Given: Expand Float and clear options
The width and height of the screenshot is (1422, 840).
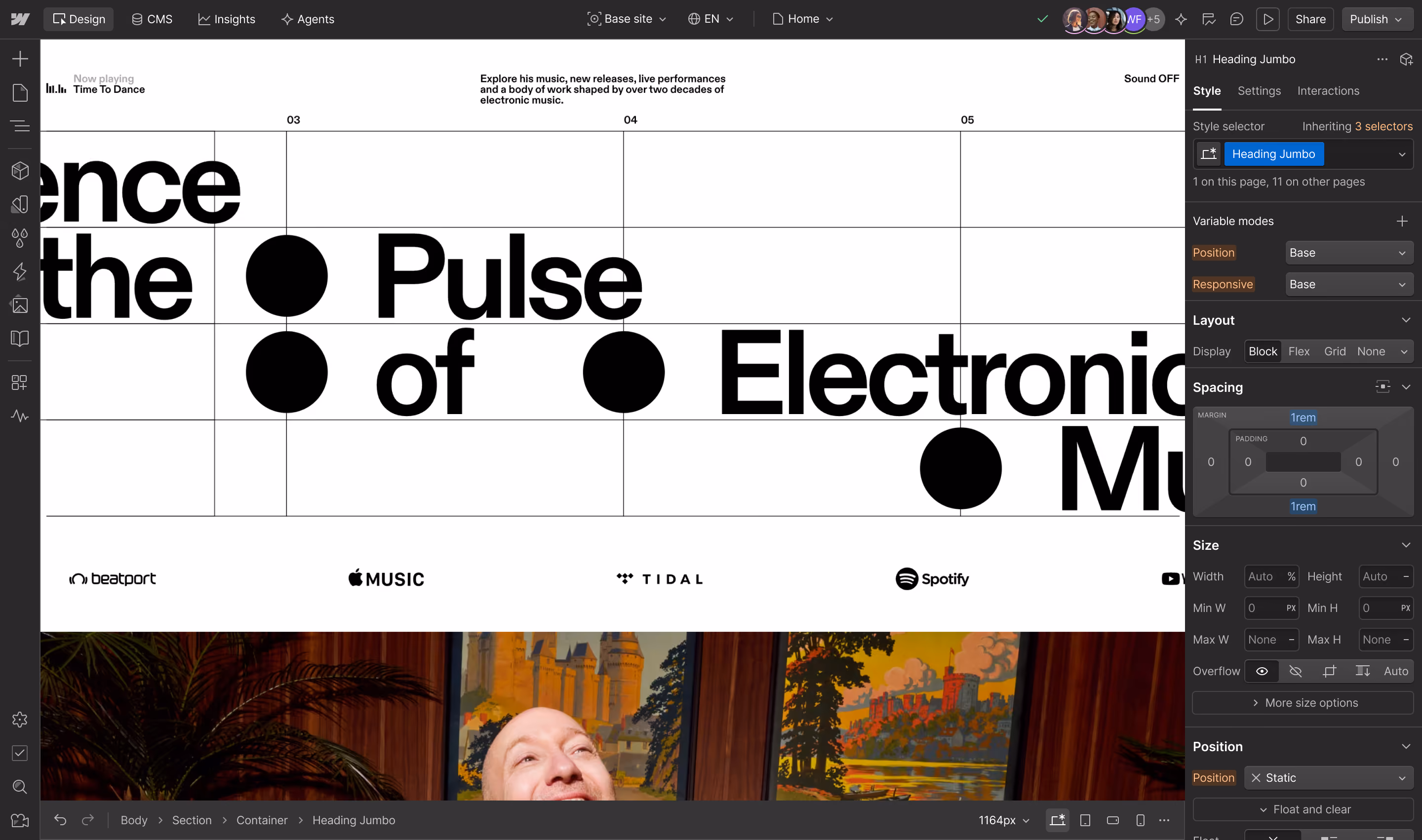Looking at the screenshot, I should 1303,810.
